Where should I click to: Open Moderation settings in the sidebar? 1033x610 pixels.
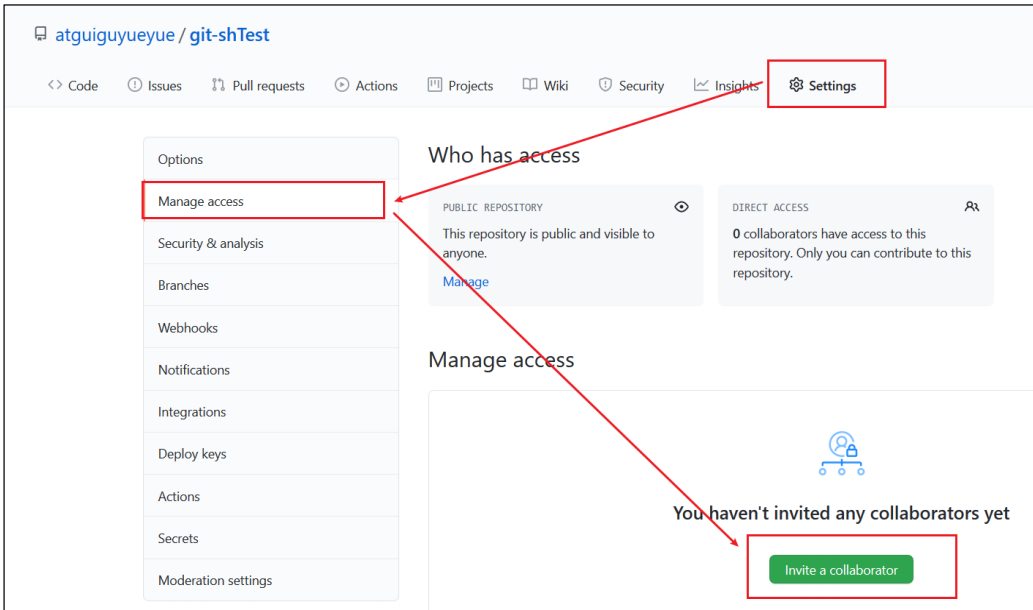[271, 580]
